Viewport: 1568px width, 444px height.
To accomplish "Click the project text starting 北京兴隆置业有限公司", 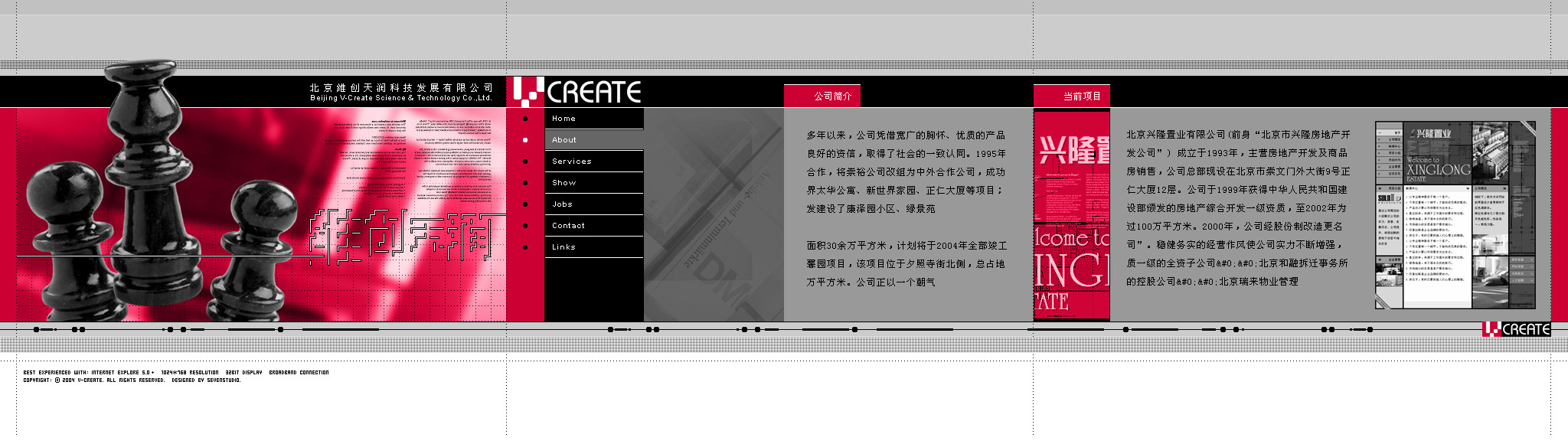I will (x=1238, y=208).
